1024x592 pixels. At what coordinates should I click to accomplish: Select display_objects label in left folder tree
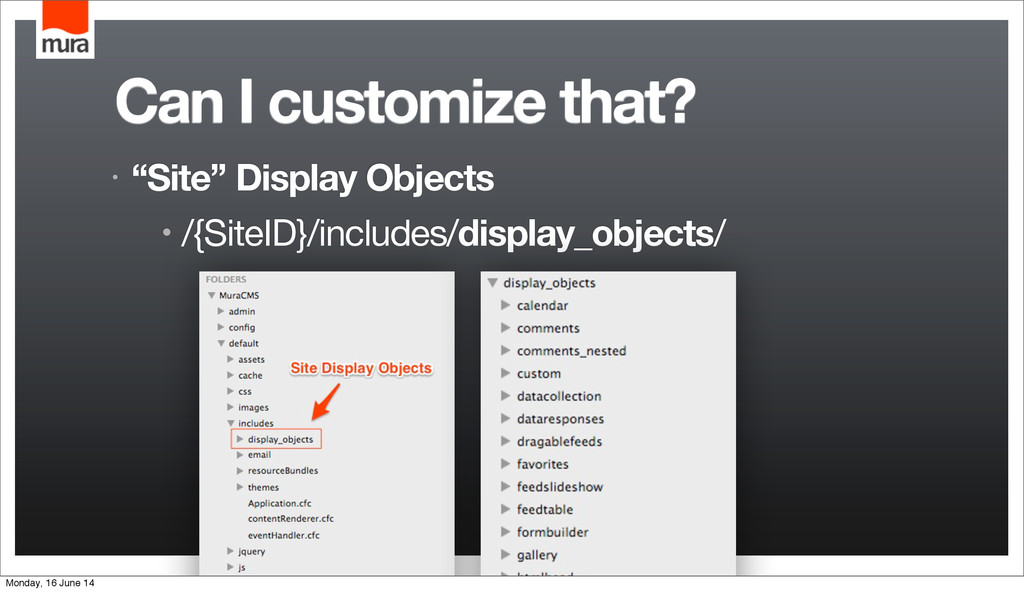[280, 439]
